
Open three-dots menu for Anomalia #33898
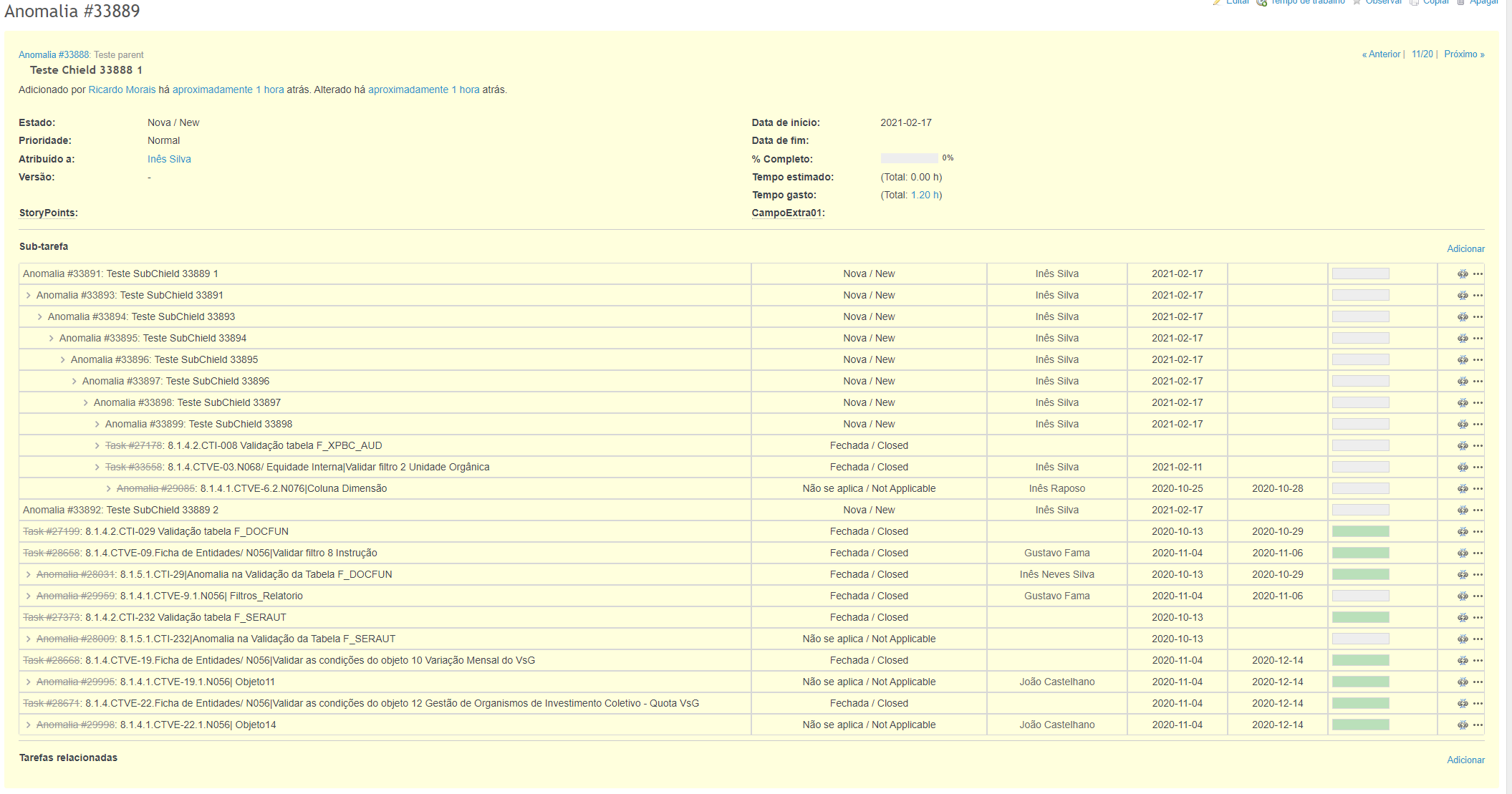point(1478,402)
